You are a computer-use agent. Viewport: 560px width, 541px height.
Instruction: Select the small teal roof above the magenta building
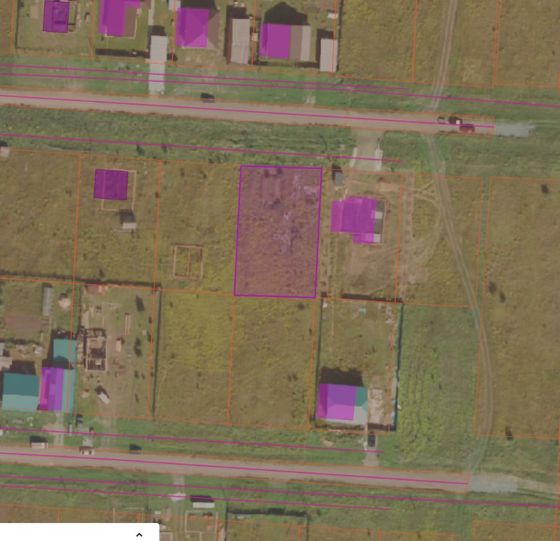click(x=65, y=350)
